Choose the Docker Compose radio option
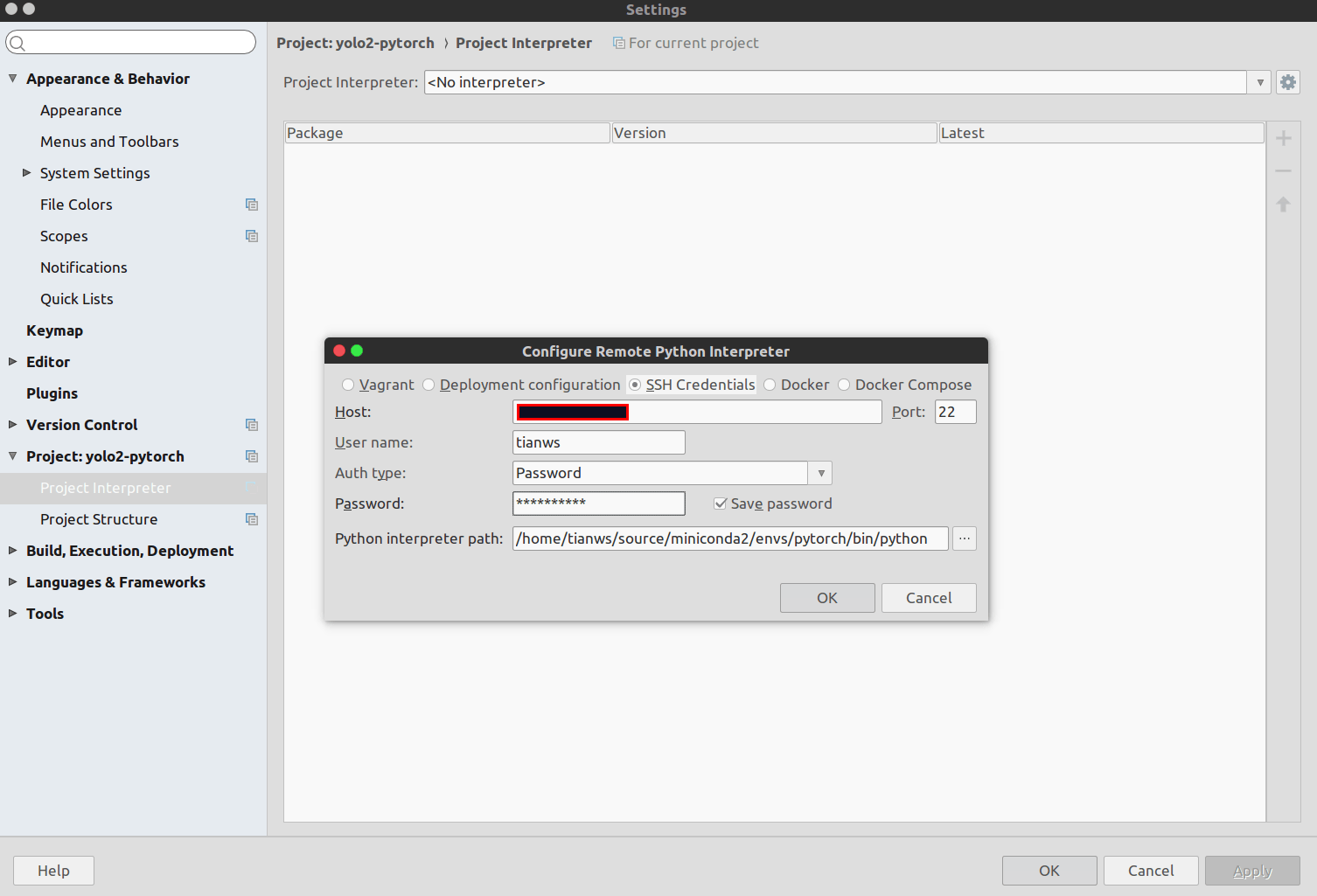1317x896 pixels. click(x=844, y=385)
